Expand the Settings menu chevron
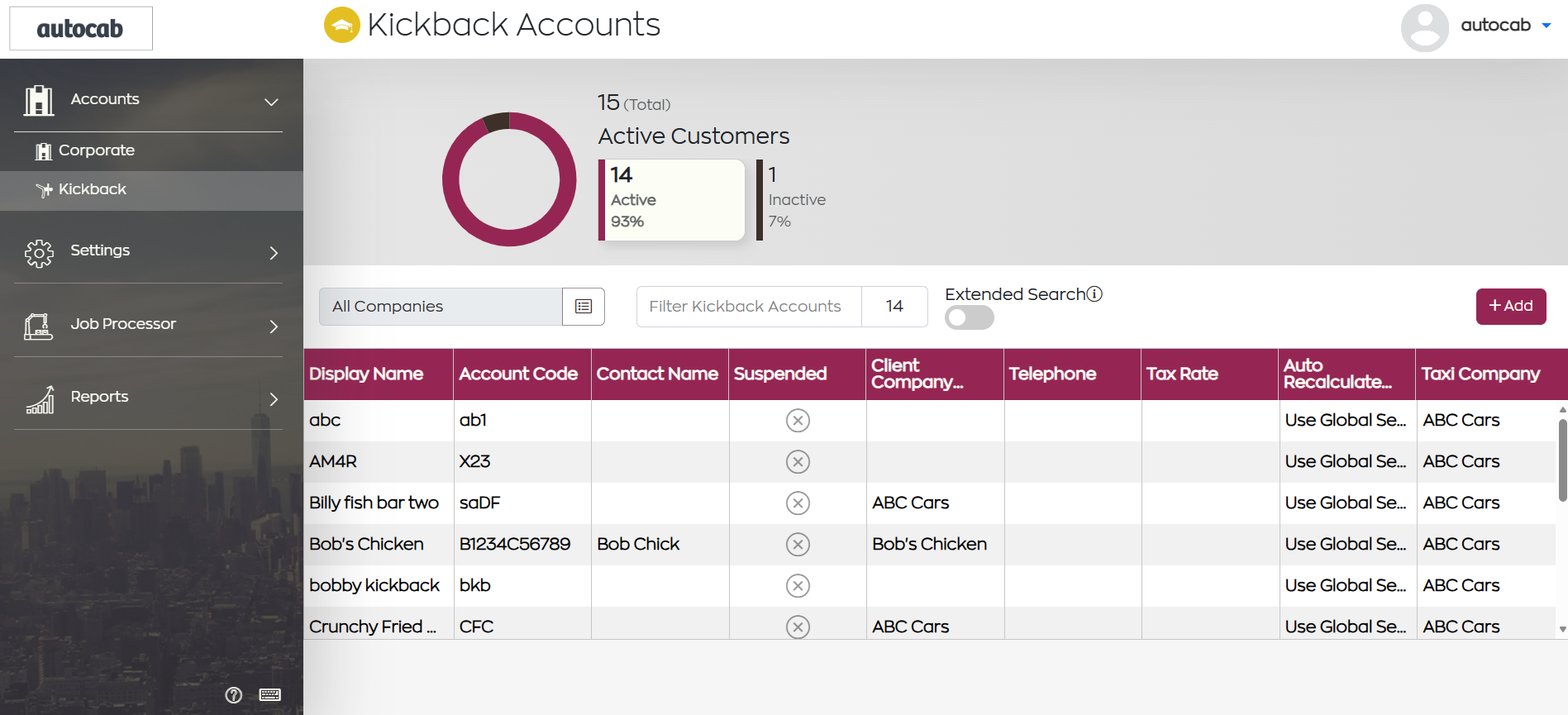Image resolution: width=1568 pixels, height=715 pixels. (x=274, y=253)
